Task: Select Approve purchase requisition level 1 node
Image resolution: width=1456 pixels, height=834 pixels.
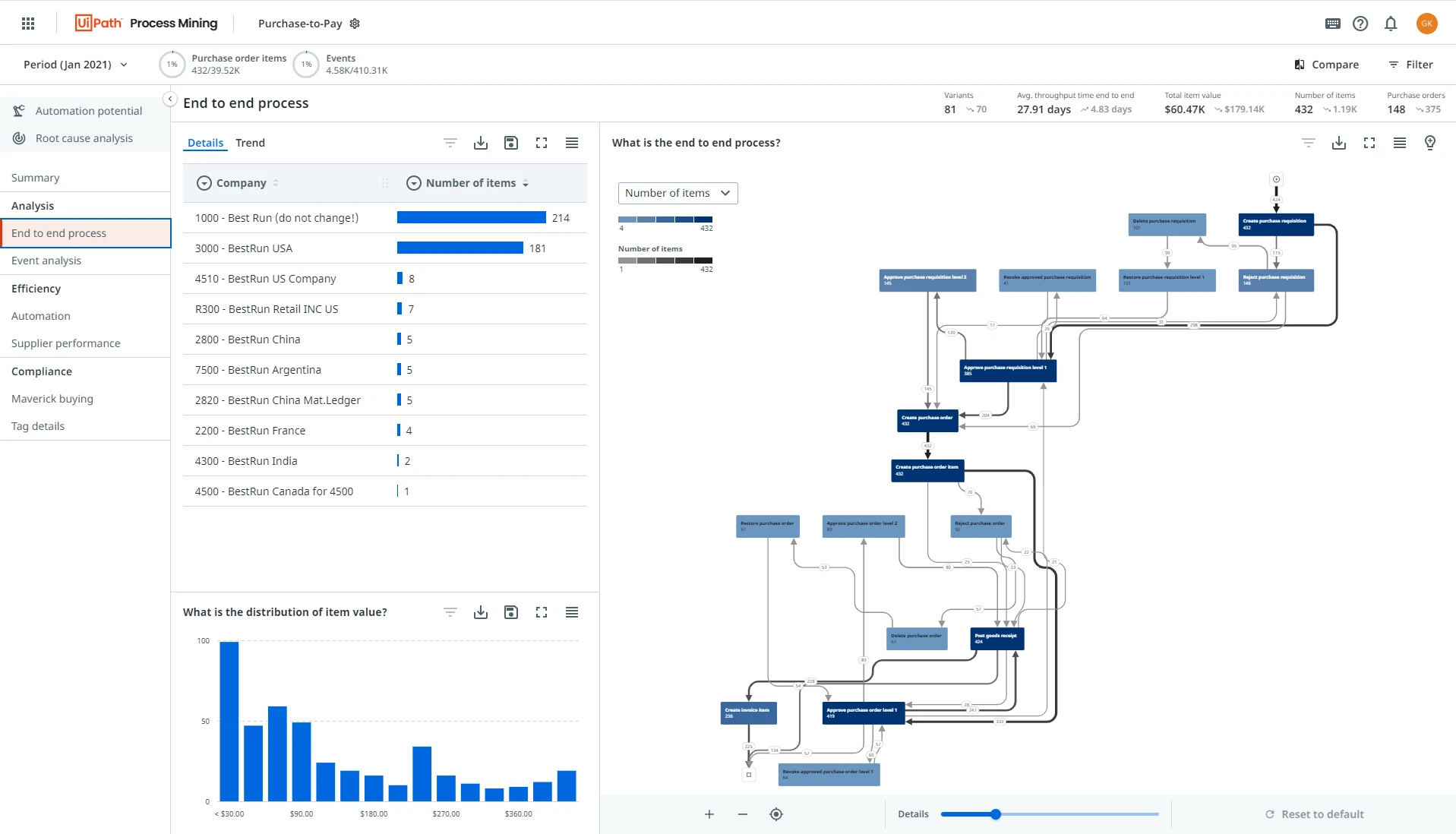Action: [1008, 371]
